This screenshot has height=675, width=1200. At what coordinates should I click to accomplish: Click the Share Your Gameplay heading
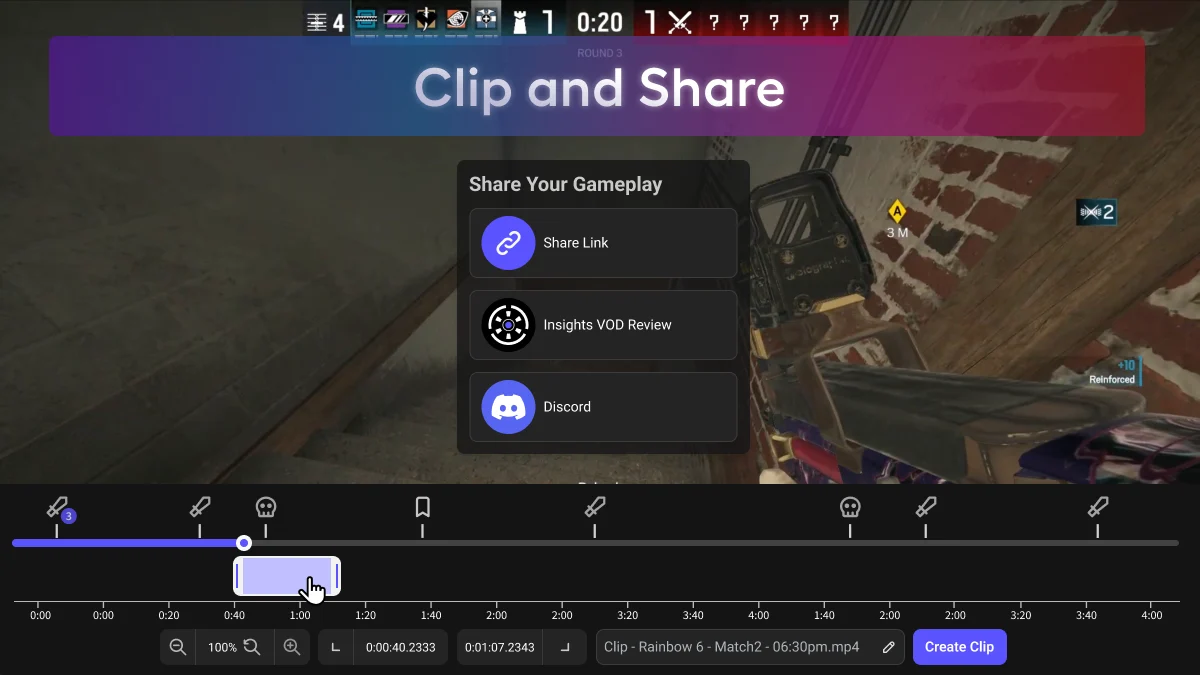tap(566, 185)
